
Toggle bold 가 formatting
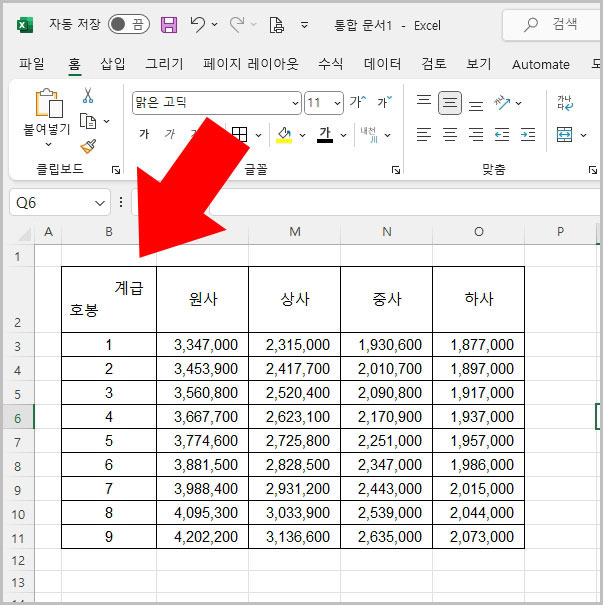click(x=144, y=134)
